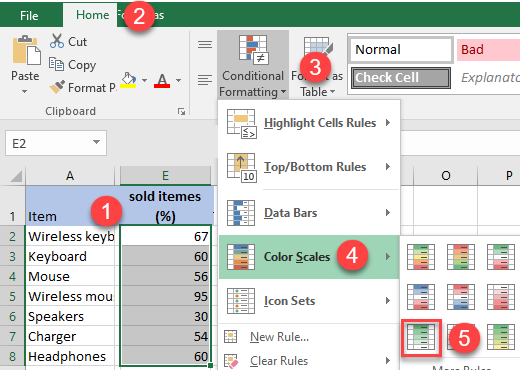Open Color Scales submenu

[309, 257]
